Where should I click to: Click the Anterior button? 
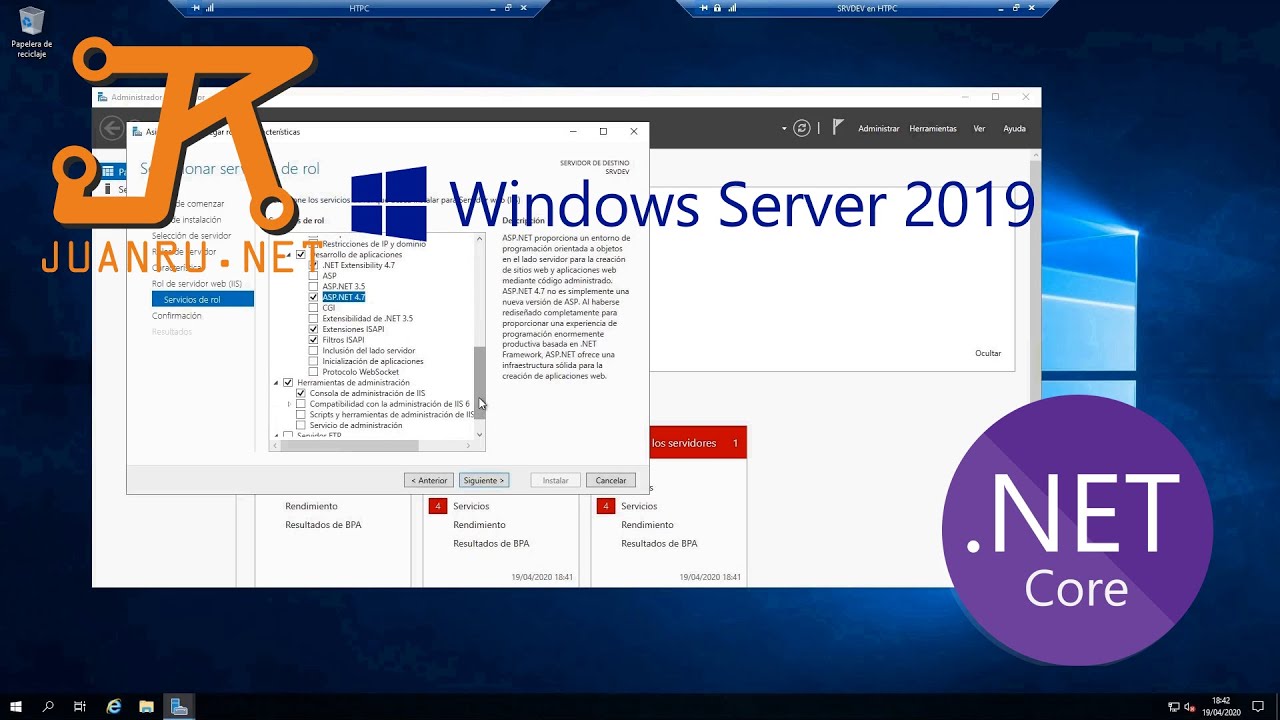430,481
